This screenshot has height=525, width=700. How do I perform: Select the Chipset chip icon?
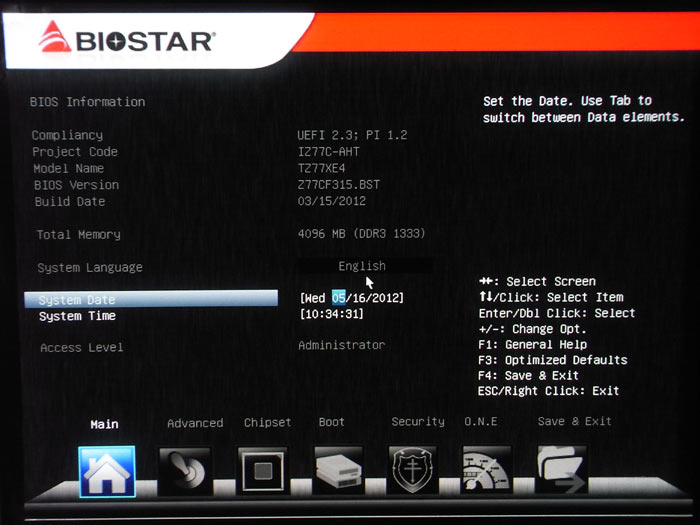pyautogui.click(x=262, y=471)
